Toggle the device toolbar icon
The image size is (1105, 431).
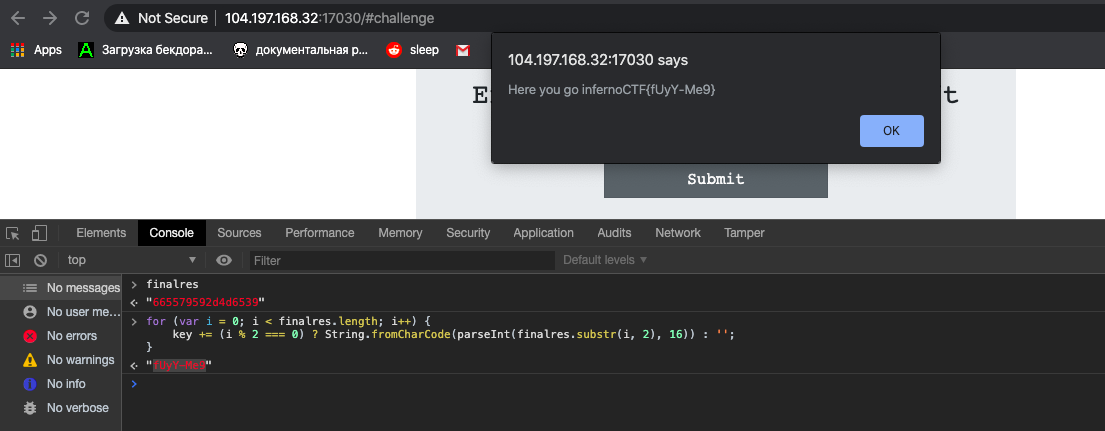coord(39,233)
